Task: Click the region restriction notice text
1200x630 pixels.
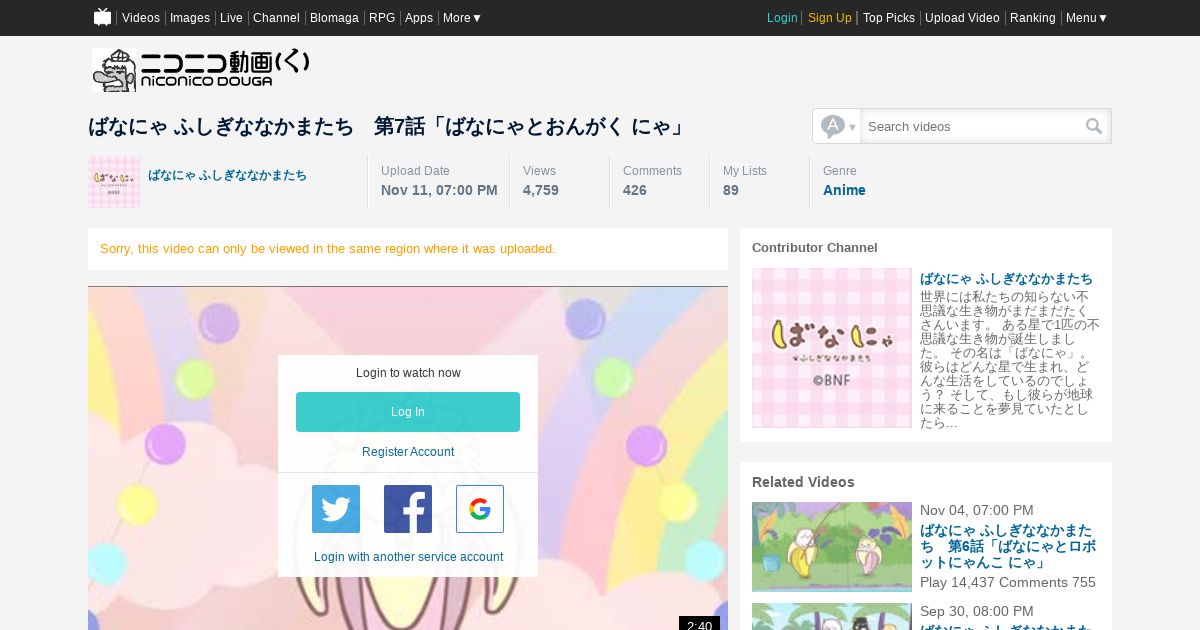Action: tap(328, 249)
